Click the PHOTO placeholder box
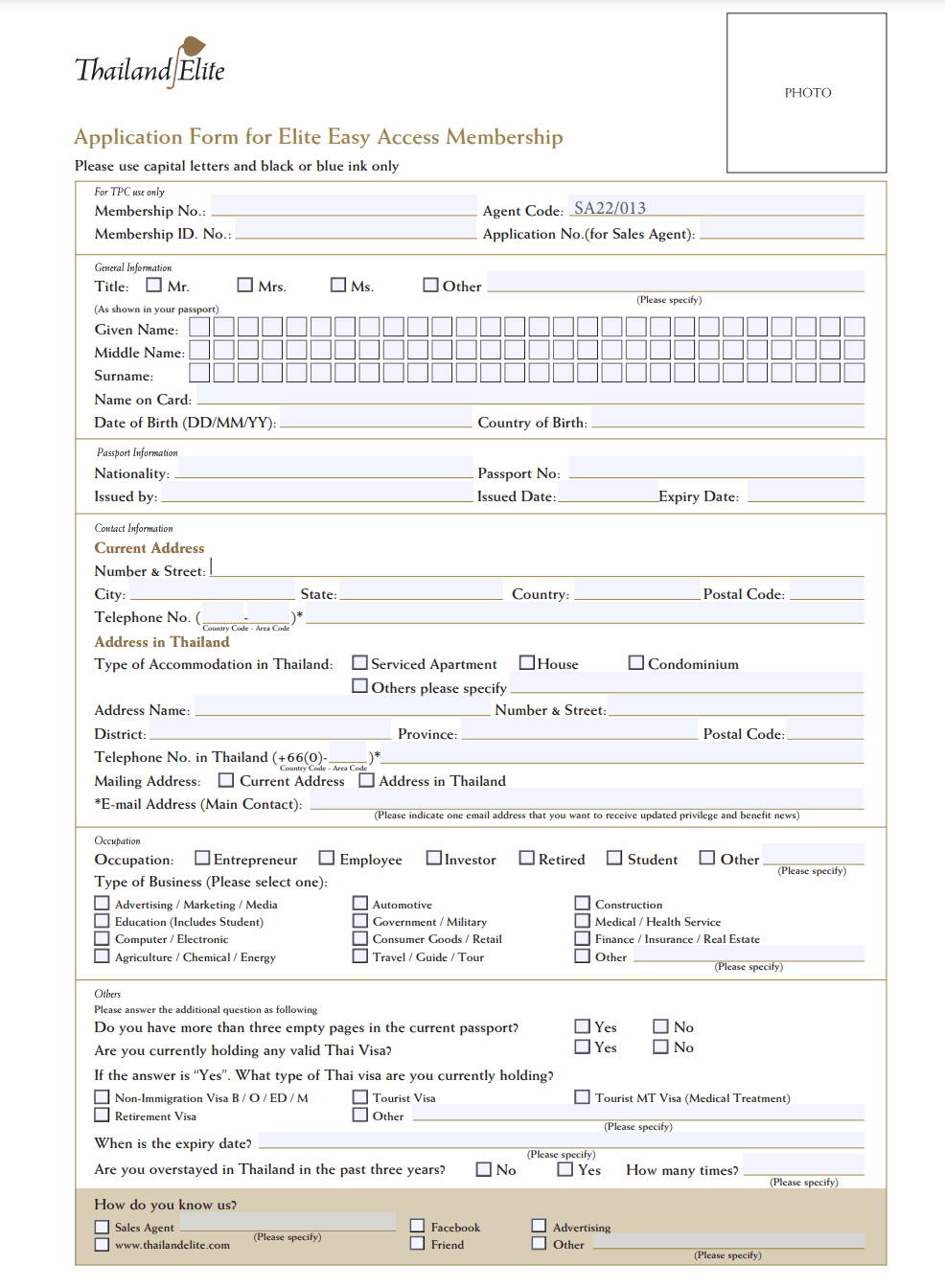 [x=806, y=93]
